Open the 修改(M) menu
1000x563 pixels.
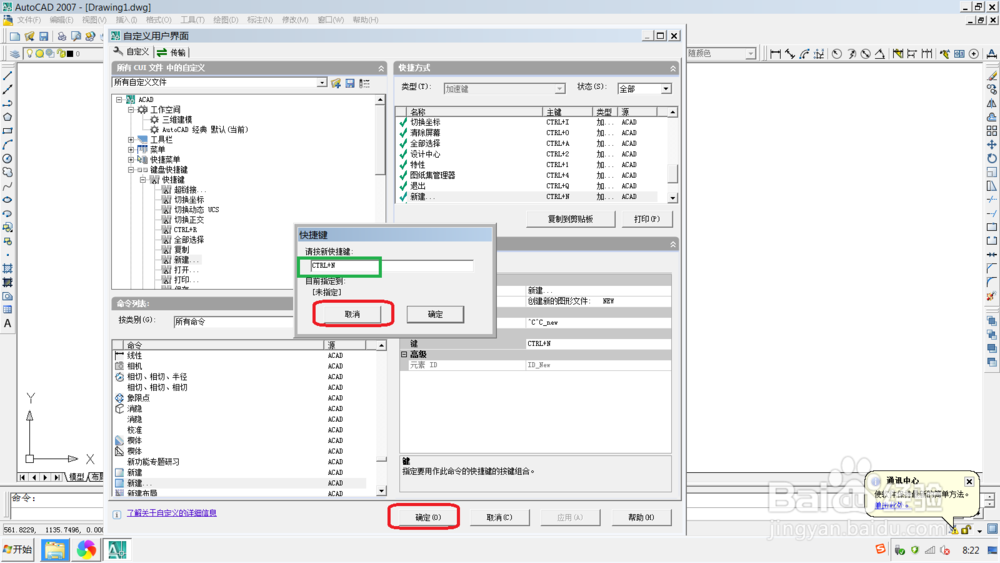[x=295, y=20]
